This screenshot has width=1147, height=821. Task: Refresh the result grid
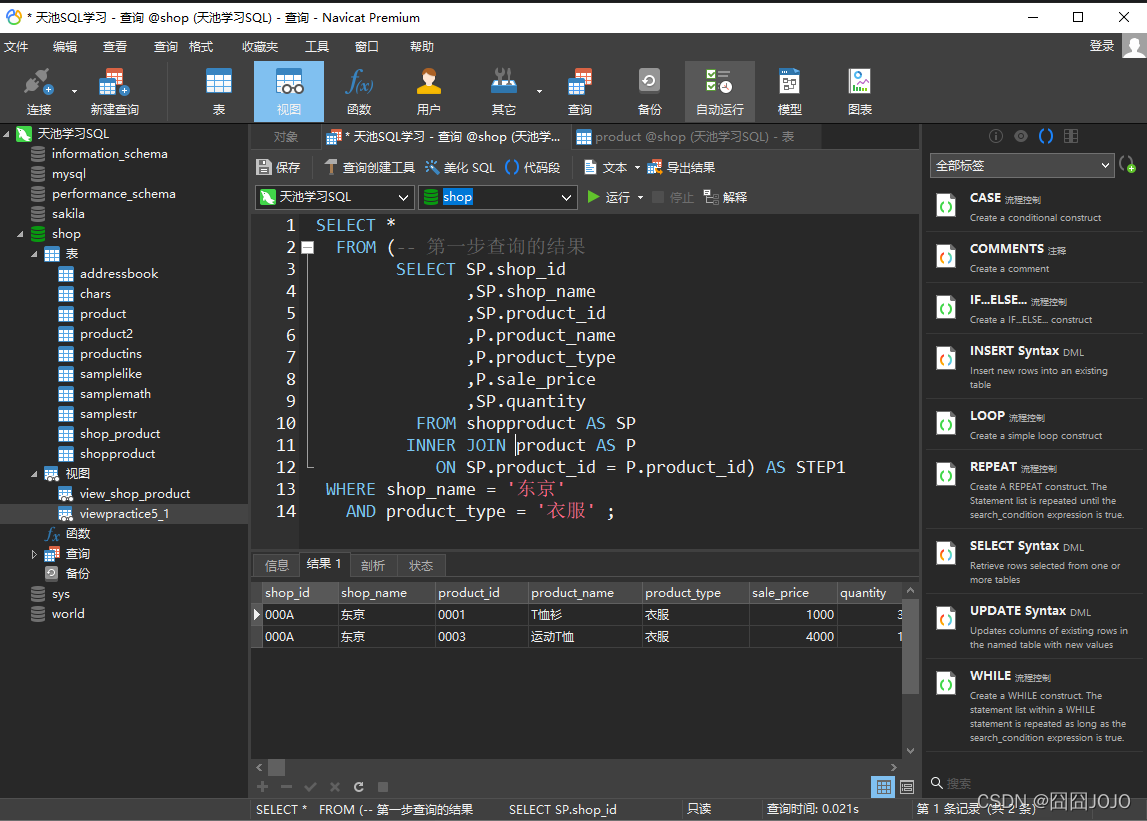point(358,787)
